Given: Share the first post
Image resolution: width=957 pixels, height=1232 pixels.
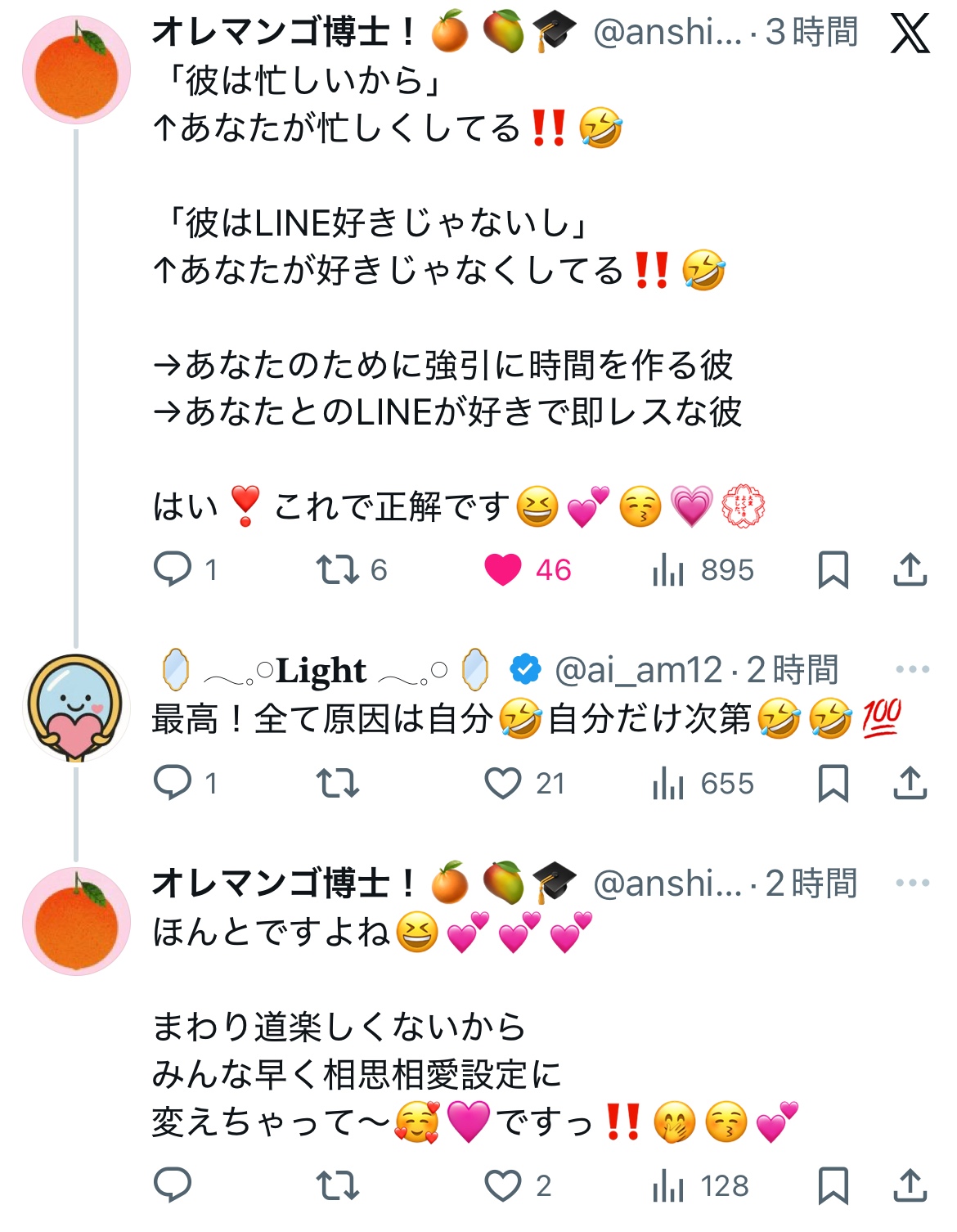Looking at the screenshot, I should [910, 569].
